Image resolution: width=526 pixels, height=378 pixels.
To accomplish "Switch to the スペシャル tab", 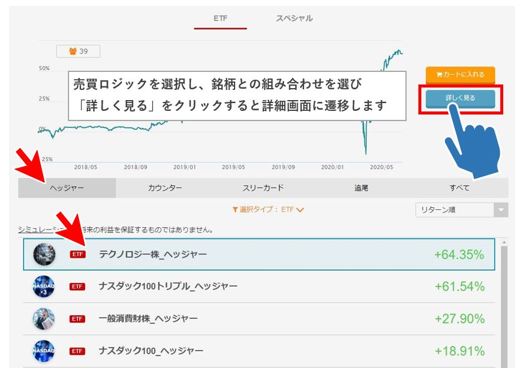I will (294, 18).
